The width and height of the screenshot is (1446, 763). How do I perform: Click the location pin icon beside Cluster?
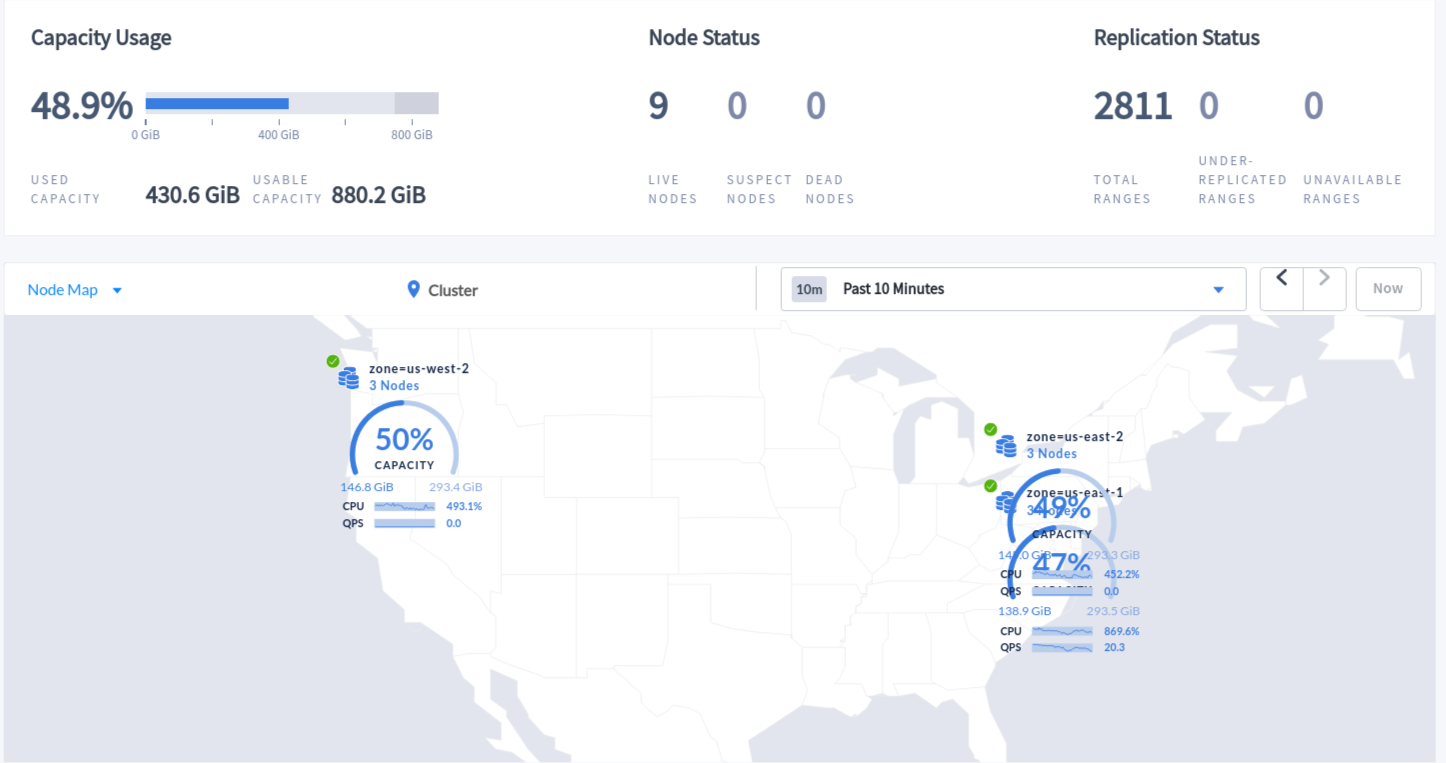(413, 289)
